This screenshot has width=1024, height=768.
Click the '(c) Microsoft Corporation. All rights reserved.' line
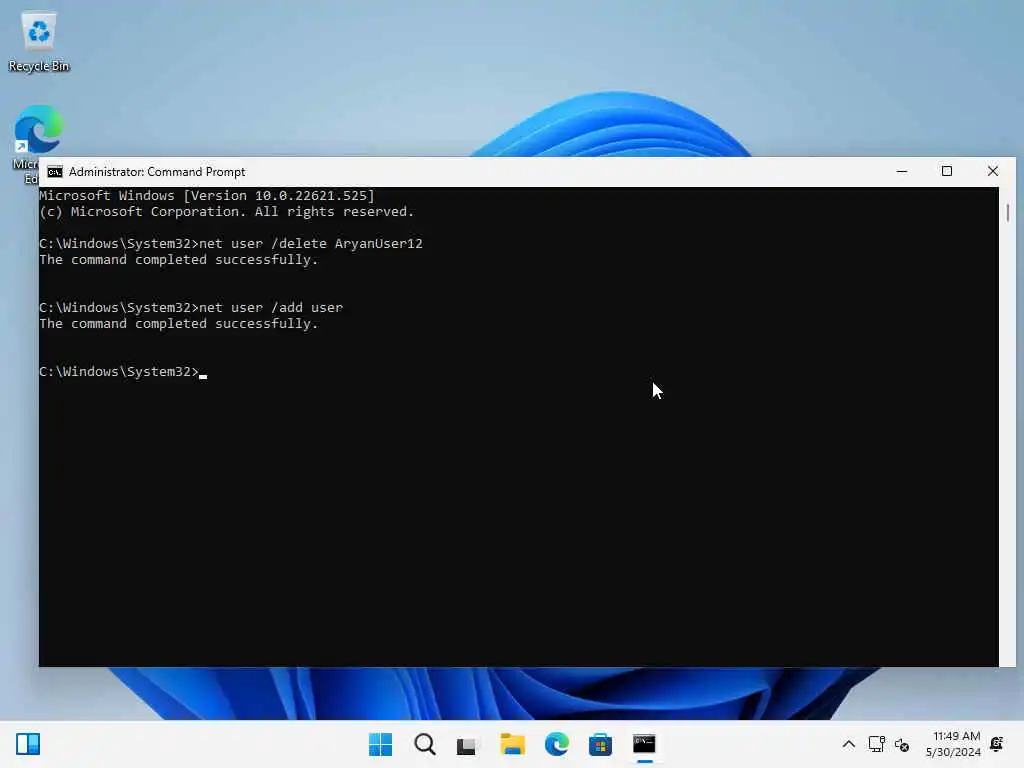coord(227,212)
